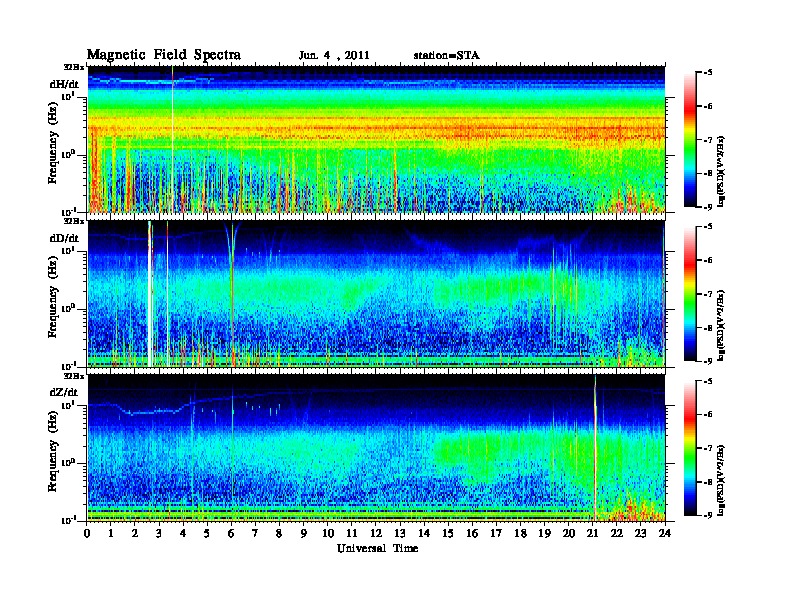Click the "dZ/dt" panel label
The width and height of the screenshot is (792, 612).
[64, 392]
